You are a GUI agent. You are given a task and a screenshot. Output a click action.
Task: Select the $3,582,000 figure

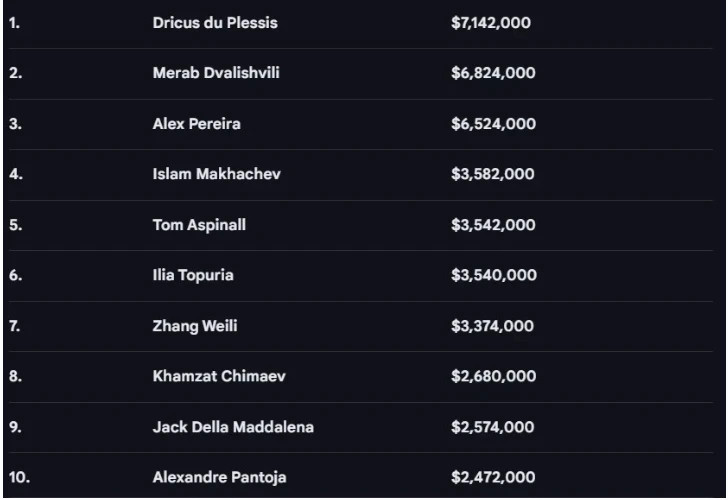tap(493, 174)
